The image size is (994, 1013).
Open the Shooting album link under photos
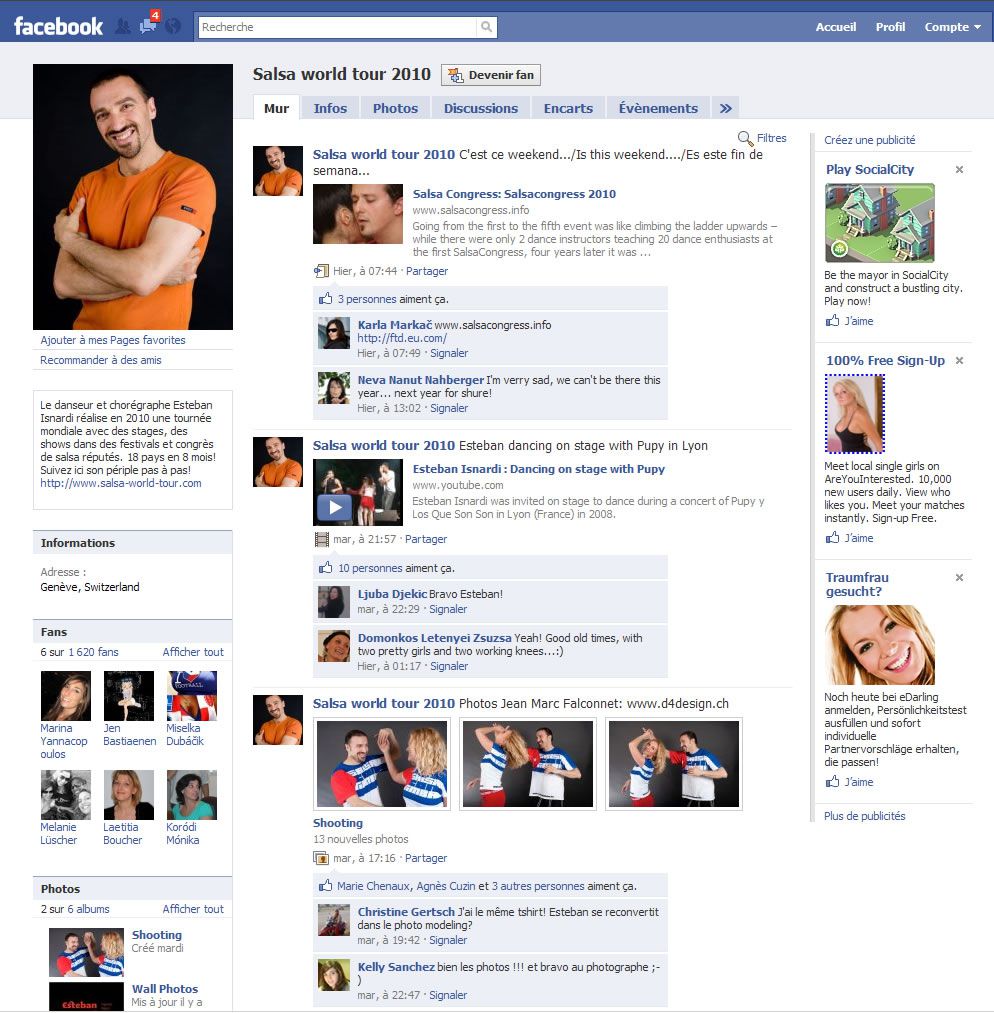pyautogui.click(x=338, y=823)
